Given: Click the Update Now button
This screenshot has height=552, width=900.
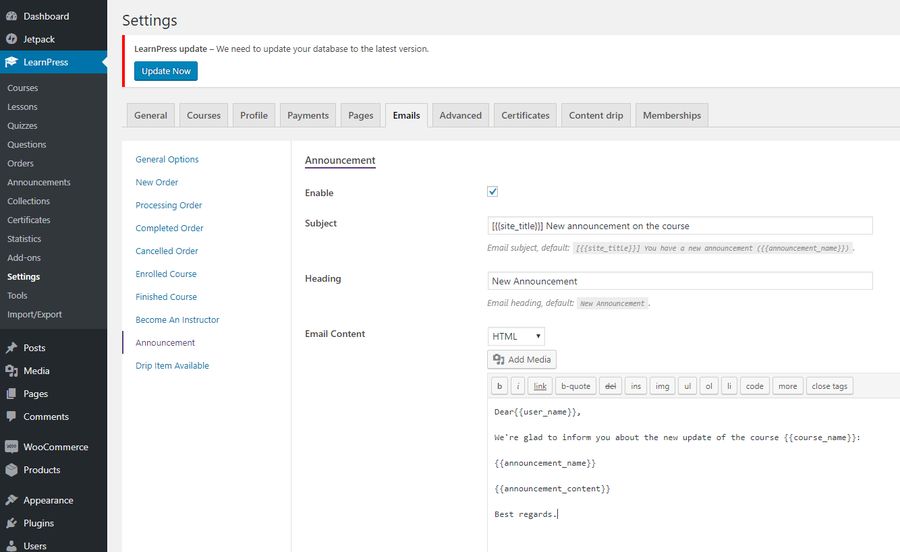Looking at the screenshot, I should tap(166, 71).
